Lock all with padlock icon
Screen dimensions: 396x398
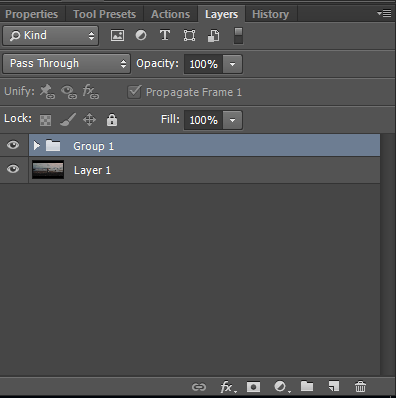[112, 119]
